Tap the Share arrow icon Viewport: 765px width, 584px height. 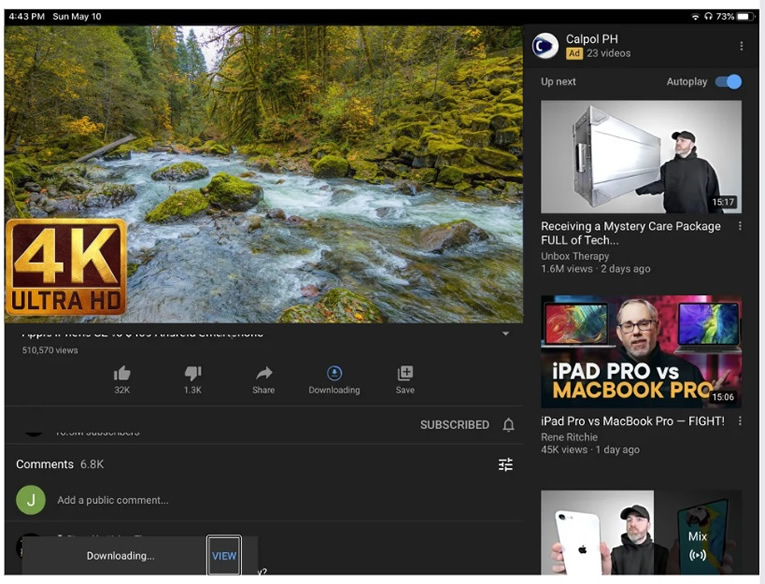click(x=263, y=373)
